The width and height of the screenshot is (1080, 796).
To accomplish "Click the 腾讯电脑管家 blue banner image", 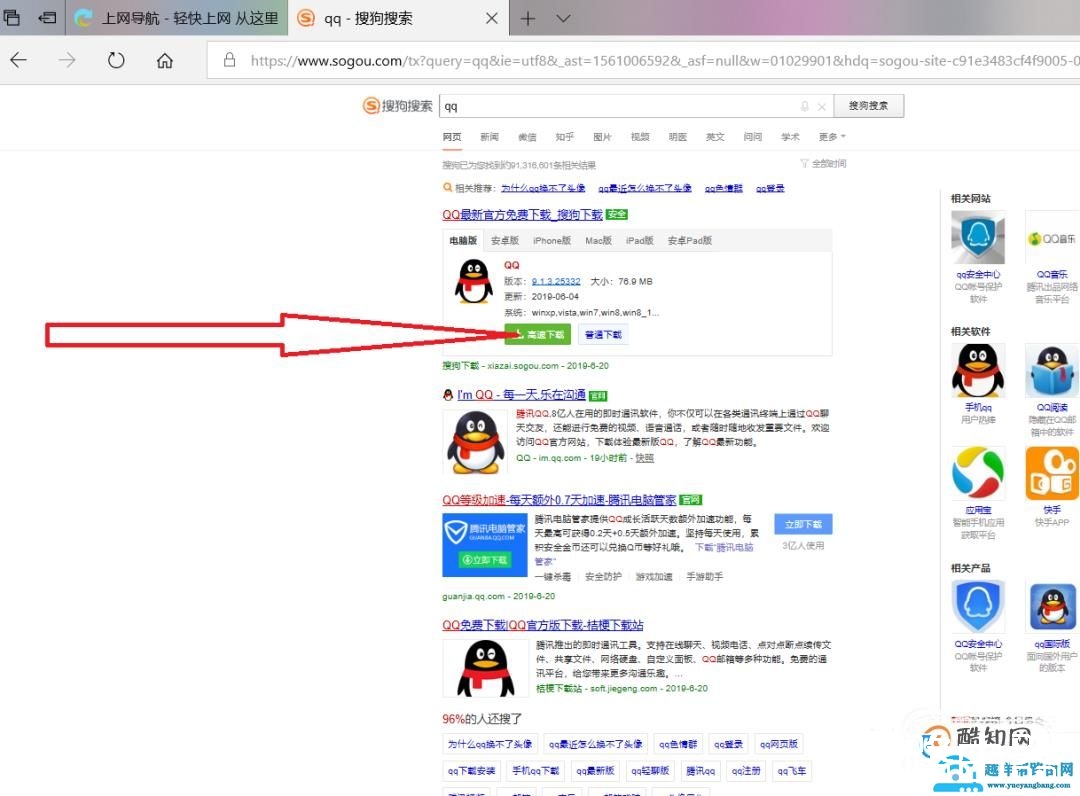I will coord(484,545).
